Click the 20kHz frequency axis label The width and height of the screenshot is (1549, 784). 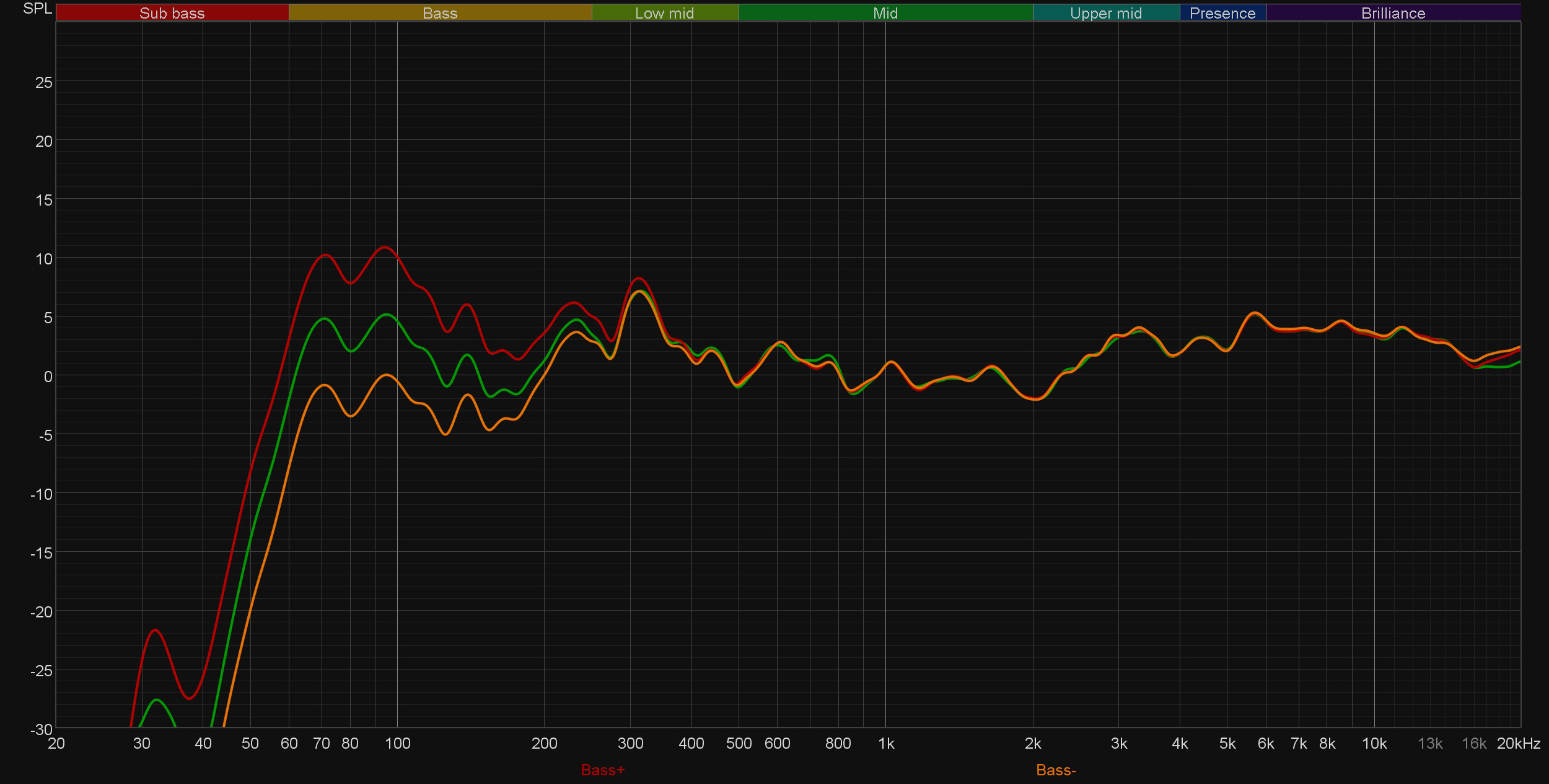[x=1518, y=744]
